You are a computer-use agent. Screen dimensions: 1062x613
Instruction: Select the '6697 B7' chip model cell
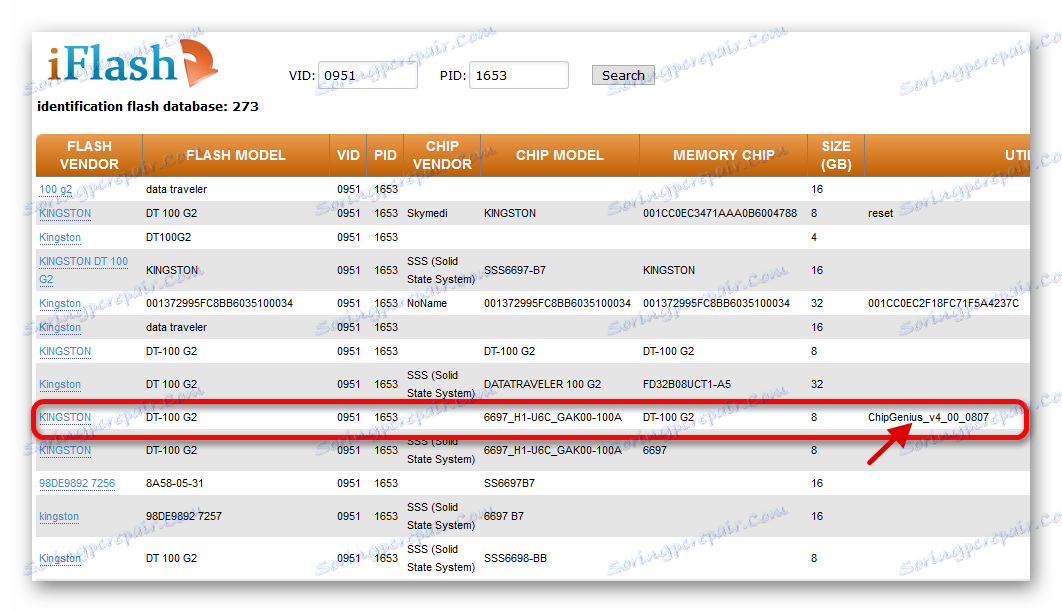504,516
